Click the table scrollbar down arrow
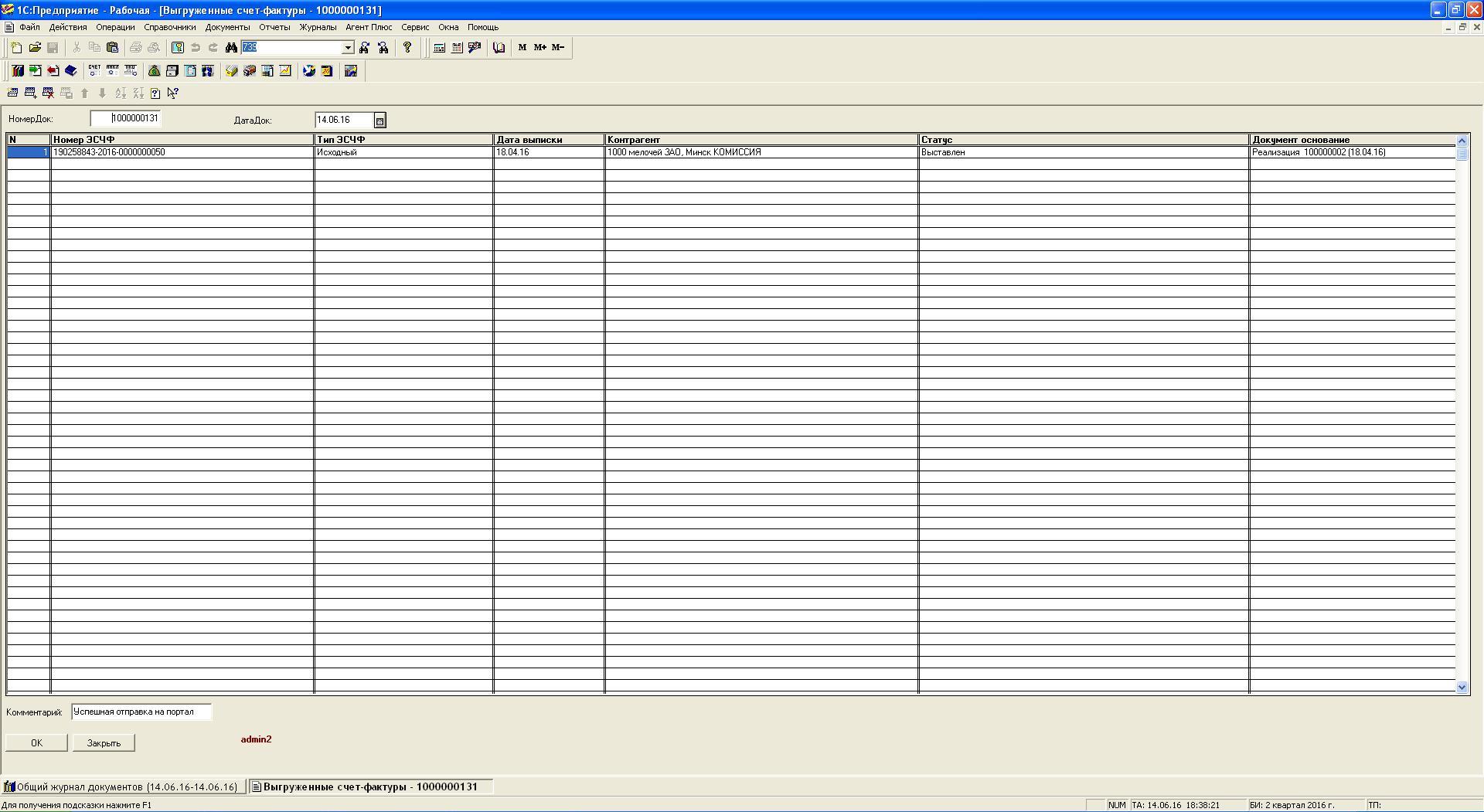The height and width of the screenshot is (812, 1484). coord(1462,687)
